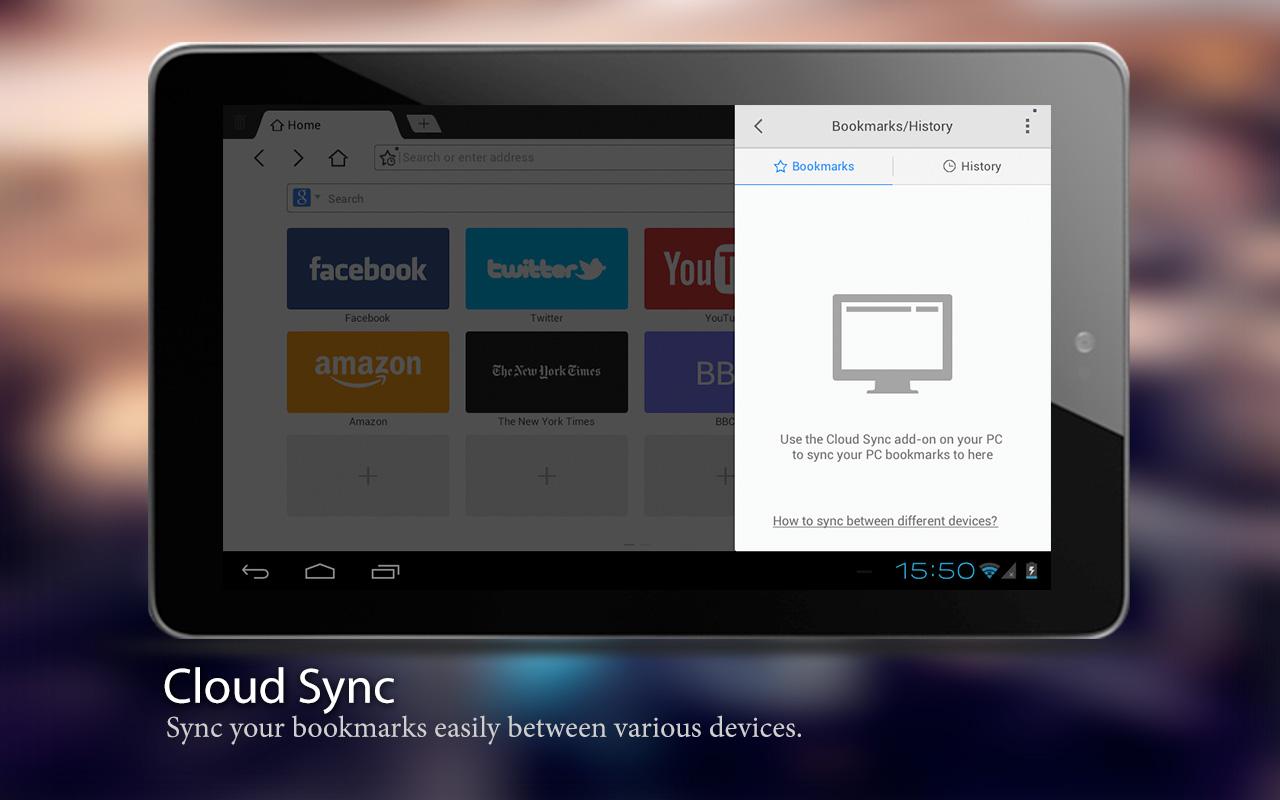Open the Bookmarks/History overflow menu

1027,126
